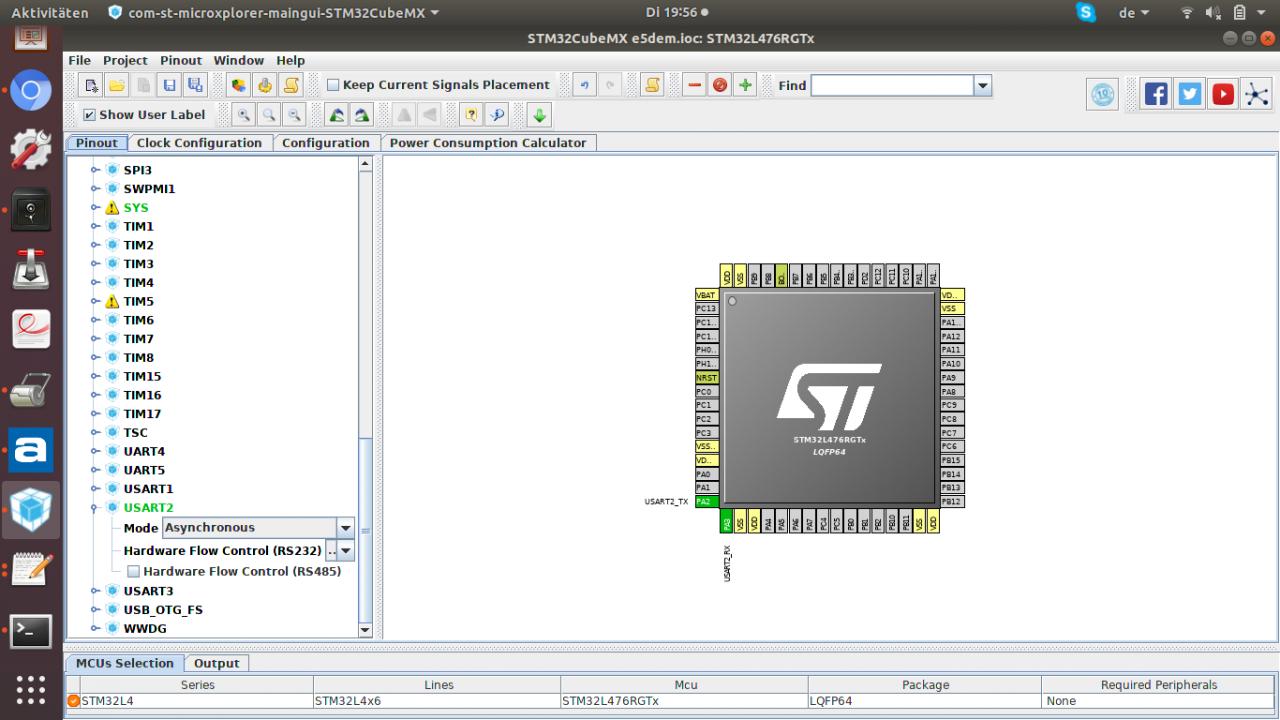The image size is (1280, 720).
Task: Open the ST Twitter page icon
Action: pyautogui.click(x=1190, y=94)
